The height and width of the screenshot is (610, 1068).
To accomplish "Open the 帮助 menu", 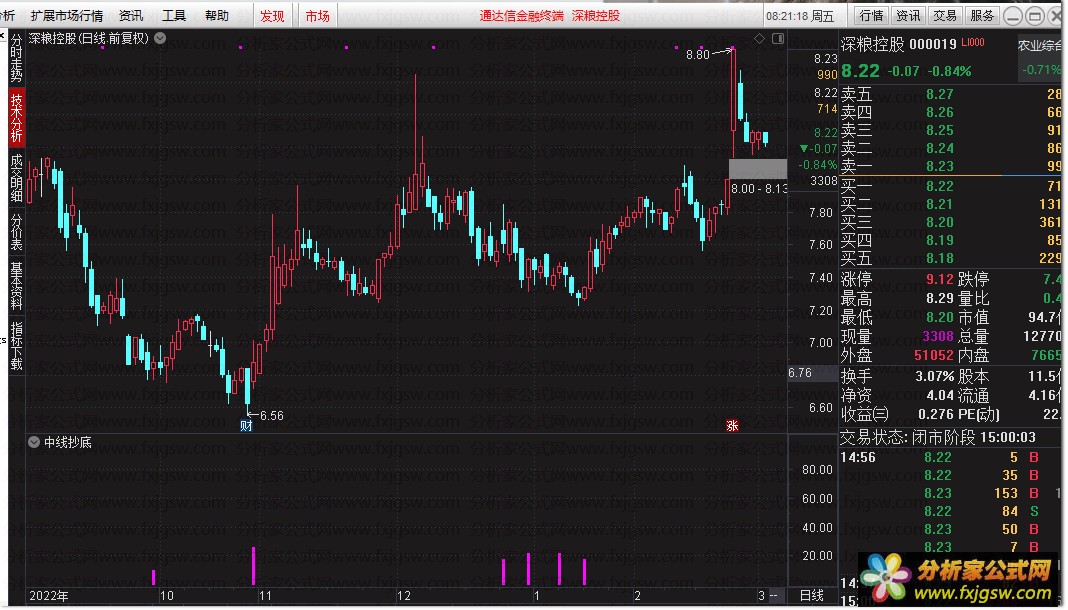I will (x=217, y=15).
